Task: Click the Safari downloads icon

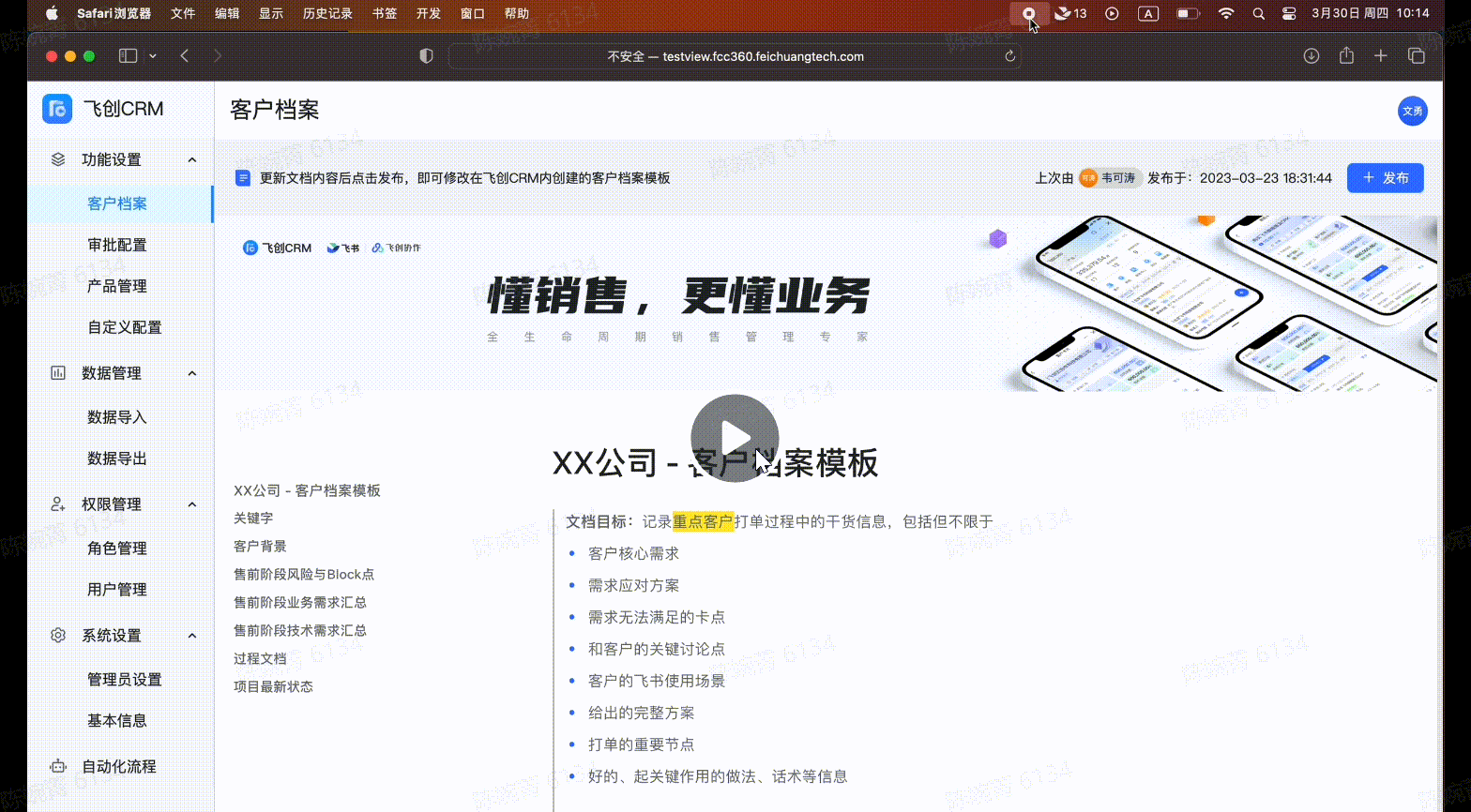Action: click(1312, 56)
